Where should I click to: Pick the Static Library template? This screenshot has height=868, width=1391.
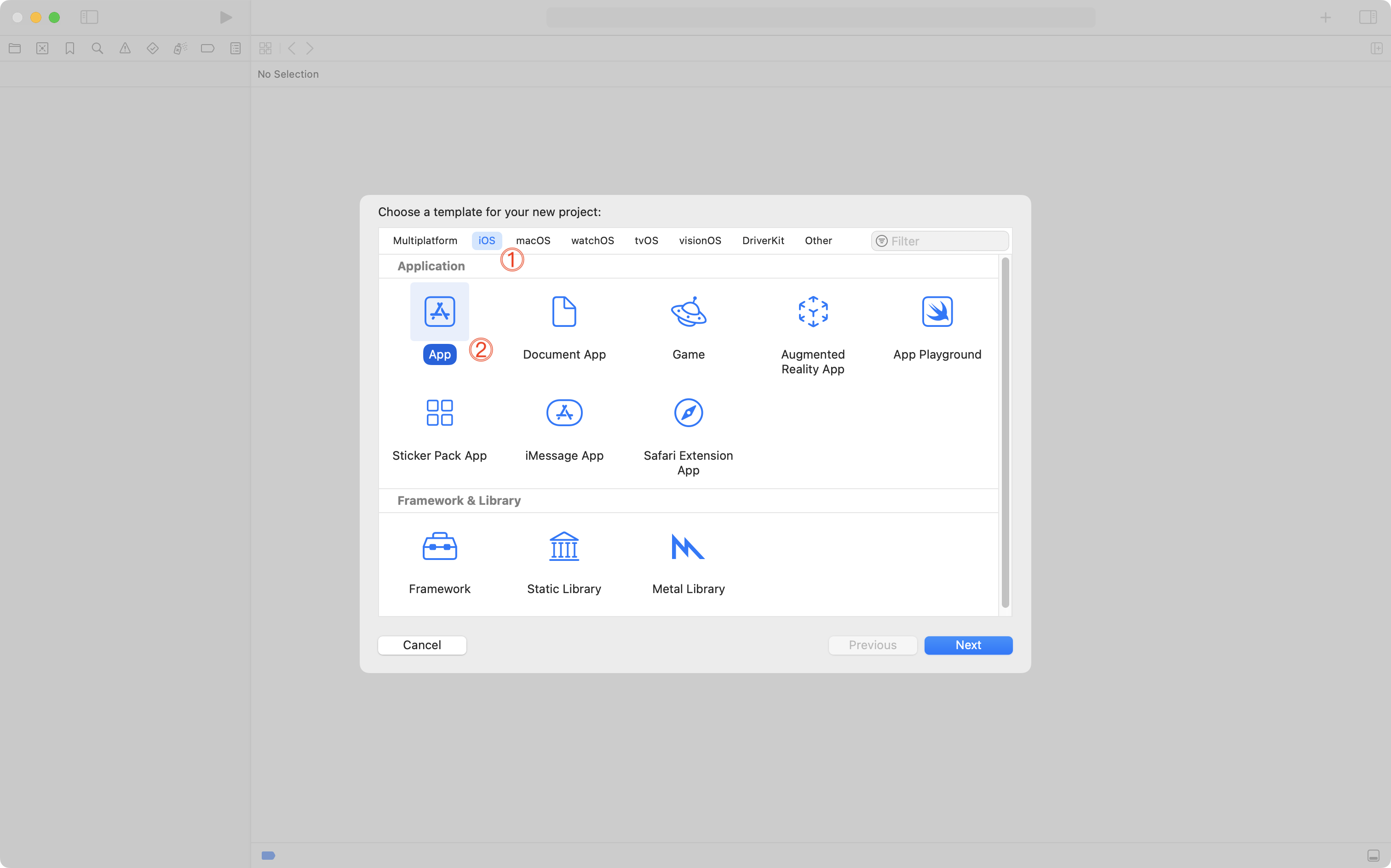(564, 547)
